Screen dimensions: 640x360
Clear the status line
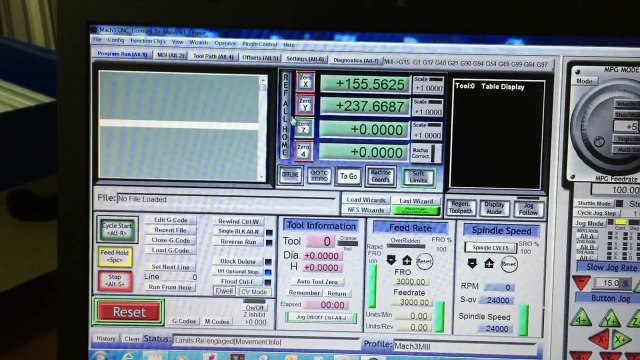pyautogui.click(x=131, y=339)
